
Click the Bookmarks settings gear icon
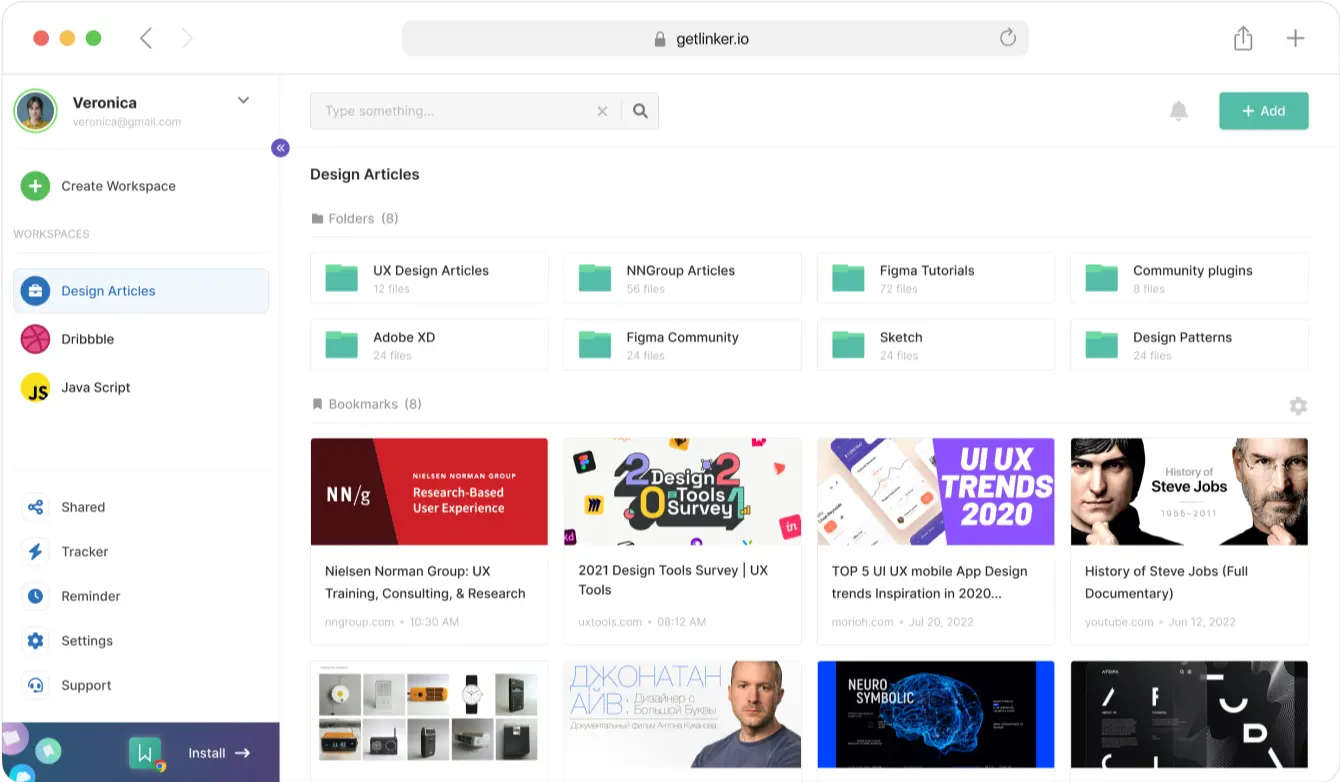1298,406
